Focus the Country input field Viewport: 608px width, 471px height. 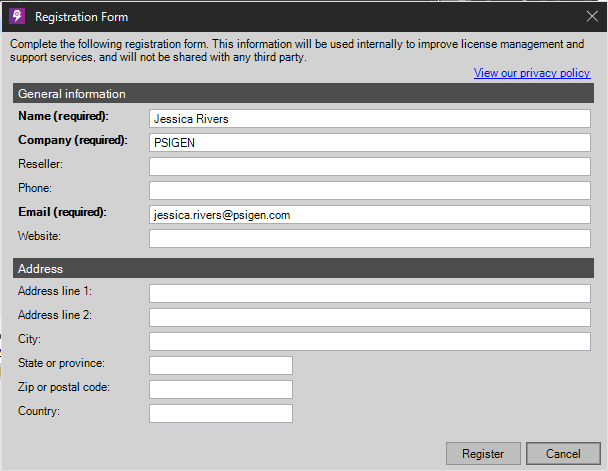221,414
